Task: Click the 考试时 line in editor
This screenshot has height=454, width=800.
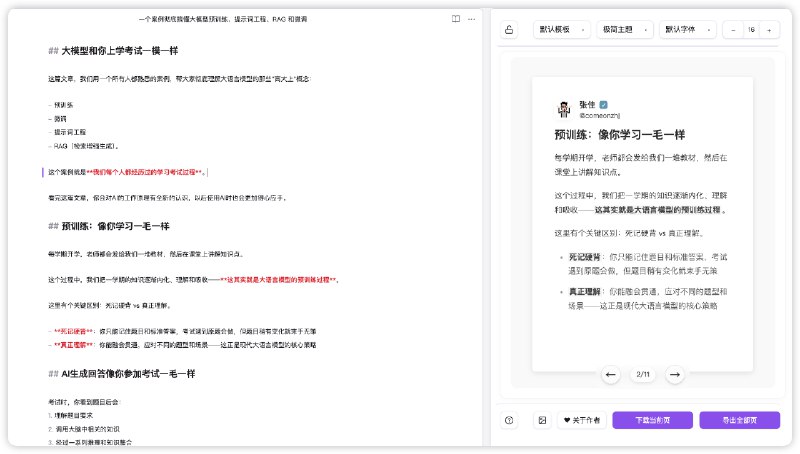Action: pyautogui.click(x=84, y=402)
